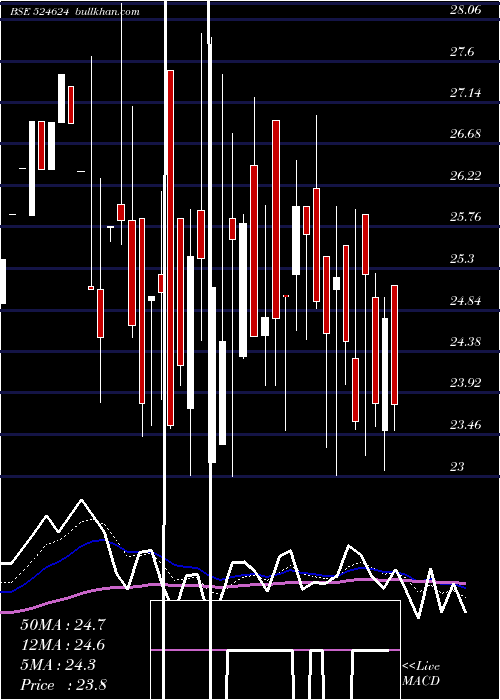Click the <<Live MACD label
This screenshot has width=500, height=700.
coord(421,674)
